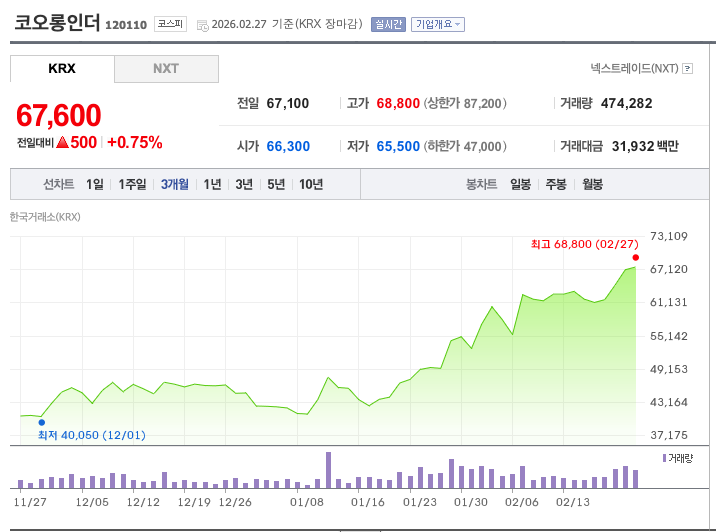Show the 일봉 candle chart
The width and height of the screenshot is (716, 532).
point(521,184)
